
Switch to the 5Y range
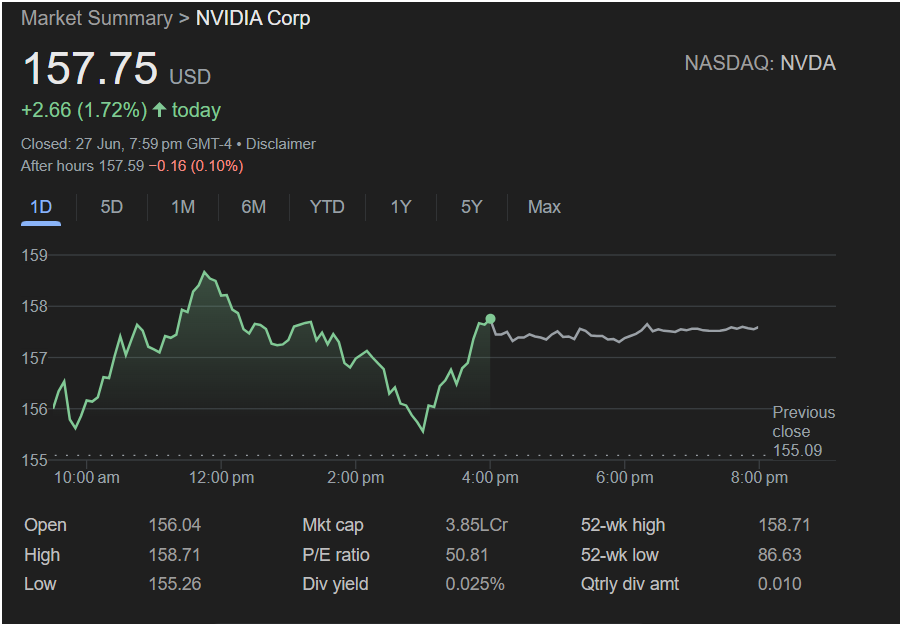pos(471,207)
